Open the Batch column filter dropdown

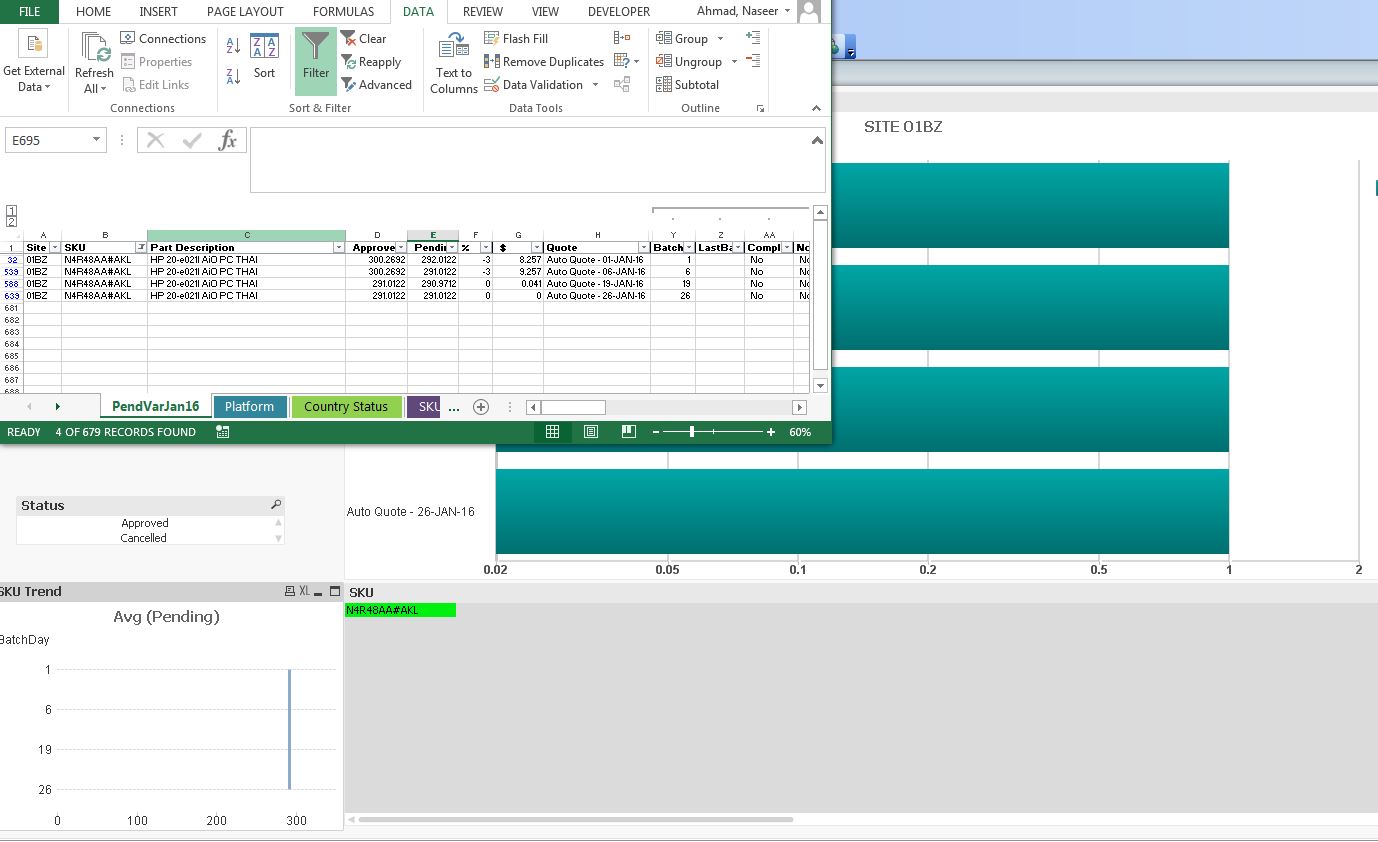(x=689, y=247)
